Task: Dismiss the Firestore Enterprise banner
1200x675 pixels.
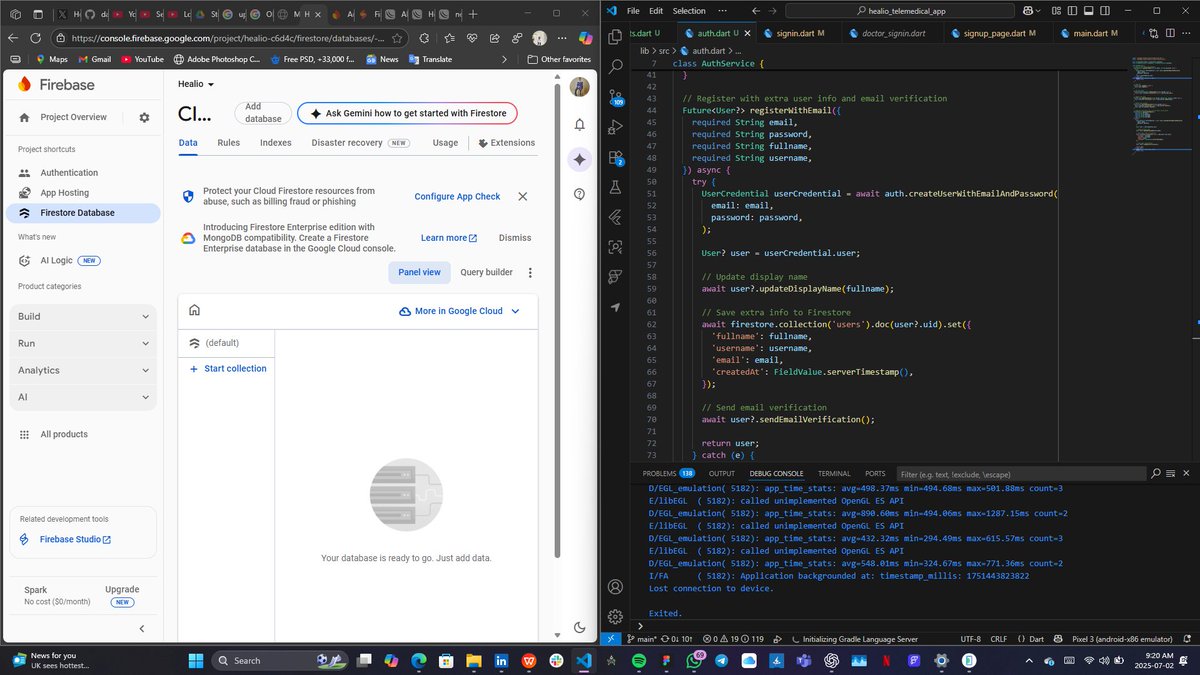Action: (515, 238)
